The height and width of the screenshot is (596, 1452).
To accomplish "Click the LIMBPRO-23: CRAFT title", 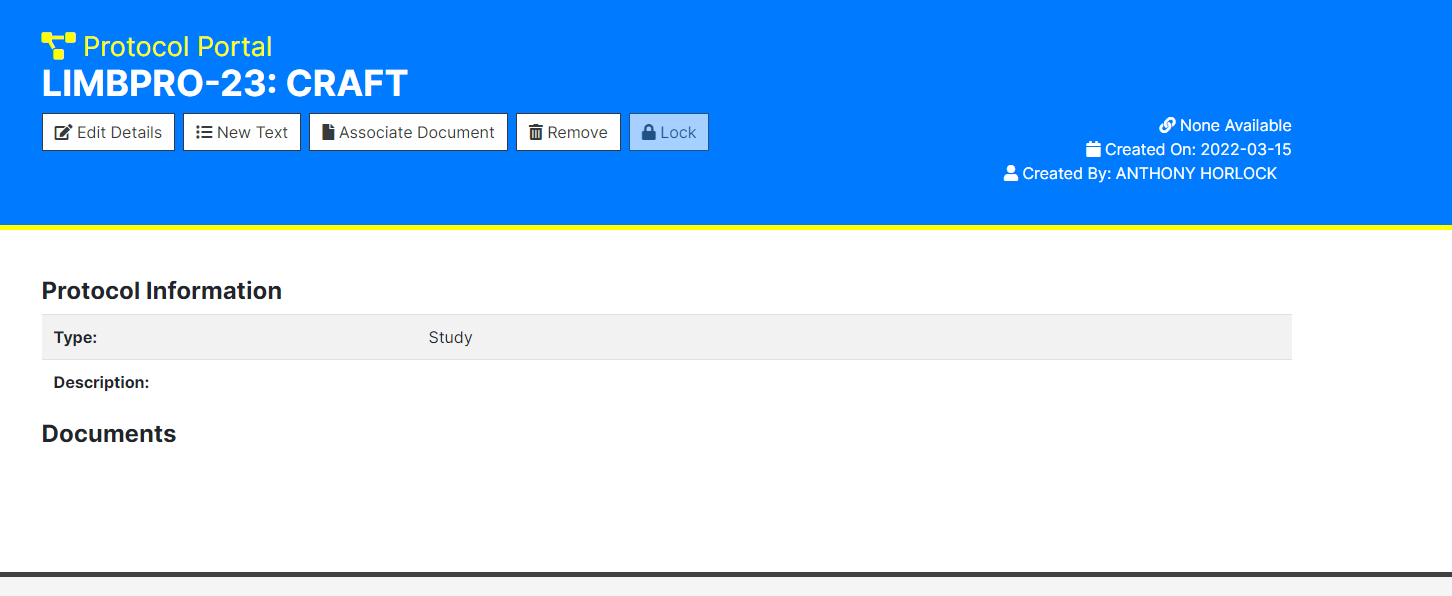I will pos(224,83).
